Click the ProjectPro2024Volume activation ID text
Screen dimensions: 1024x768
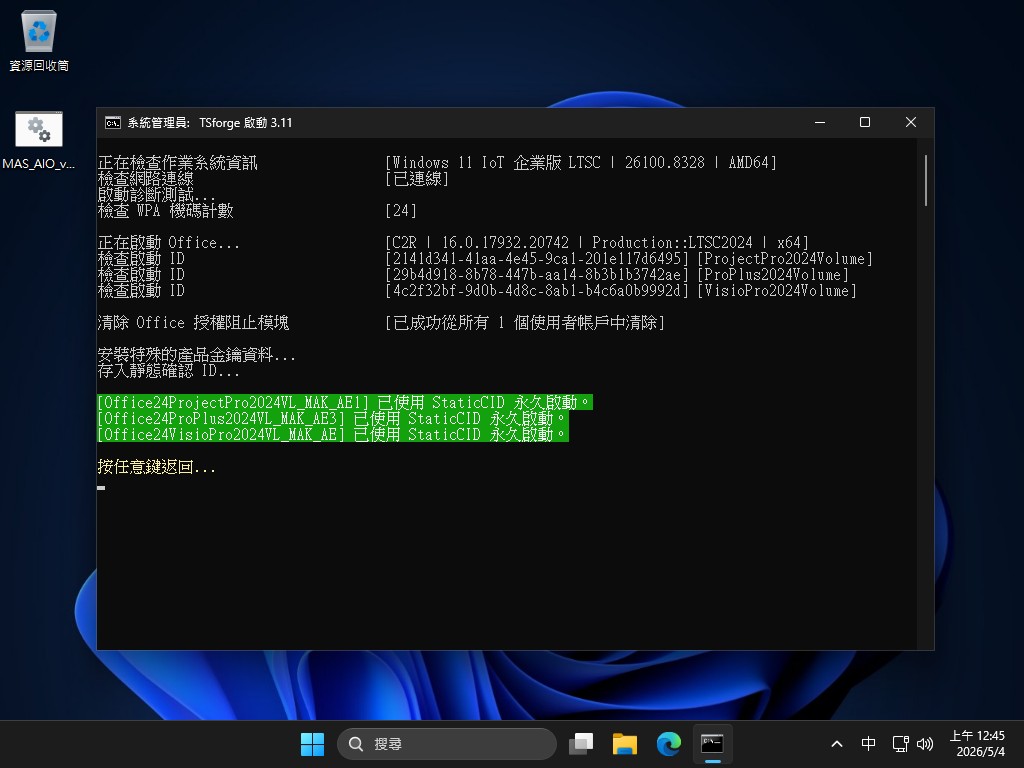coord(629,259)
